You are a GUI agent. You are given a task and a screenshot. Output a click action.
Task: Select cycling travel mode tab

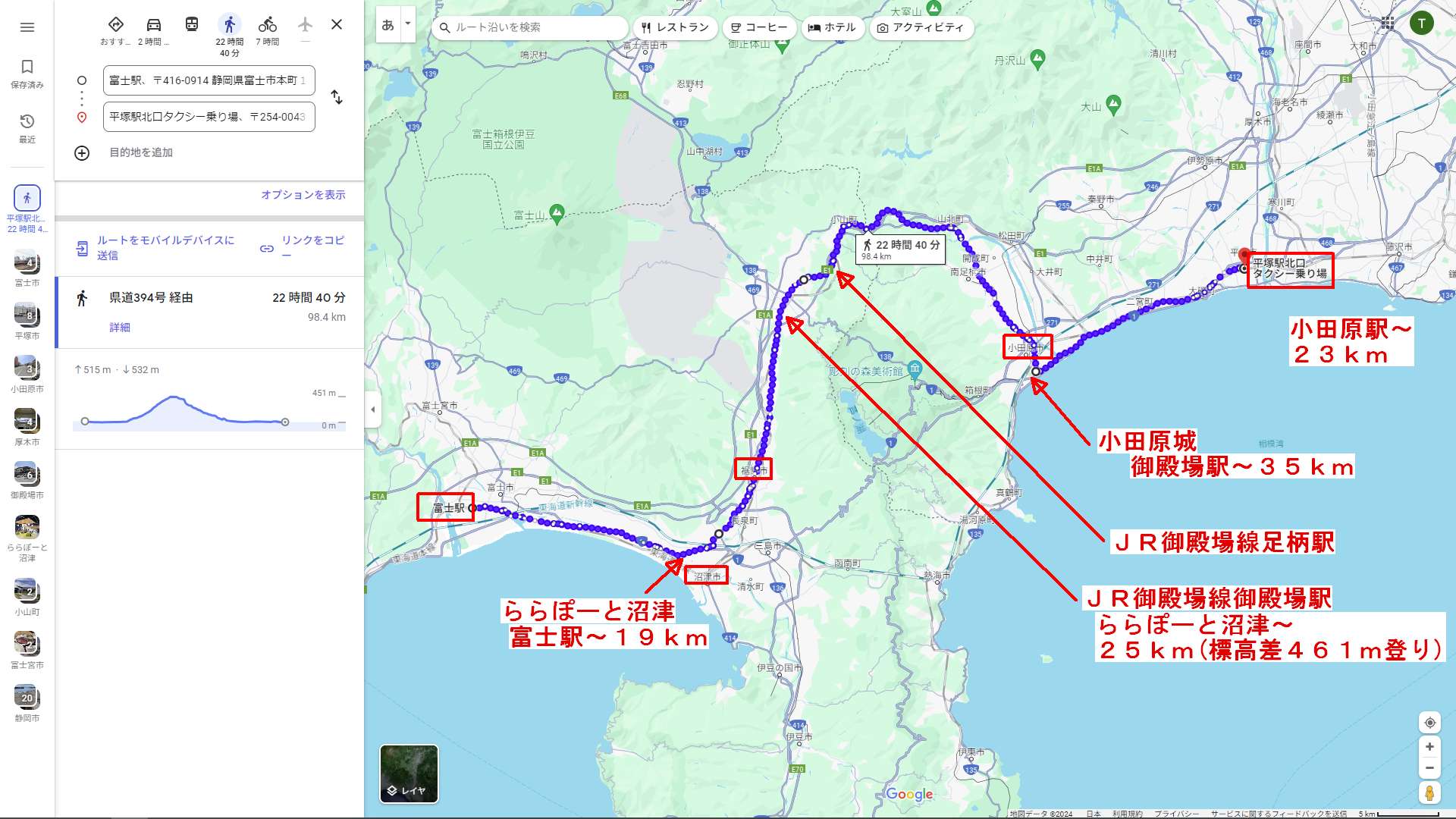pos(268,32)
